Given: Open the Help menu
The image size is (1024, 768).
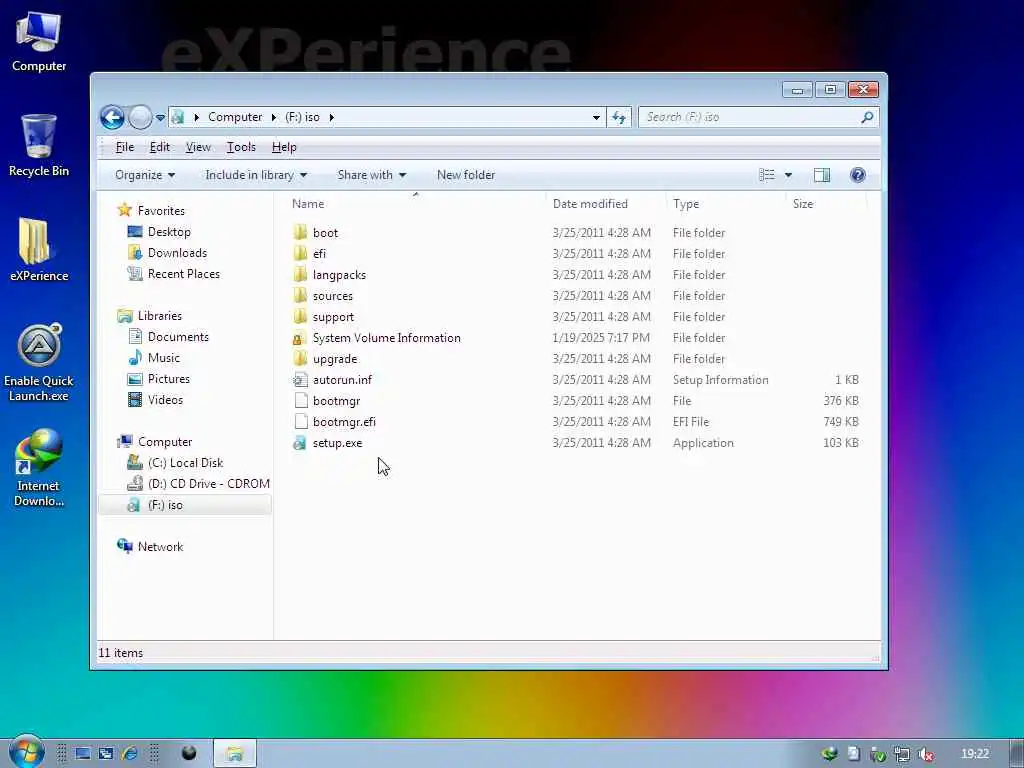Looking at the screenshot, I should click(284, 147).
